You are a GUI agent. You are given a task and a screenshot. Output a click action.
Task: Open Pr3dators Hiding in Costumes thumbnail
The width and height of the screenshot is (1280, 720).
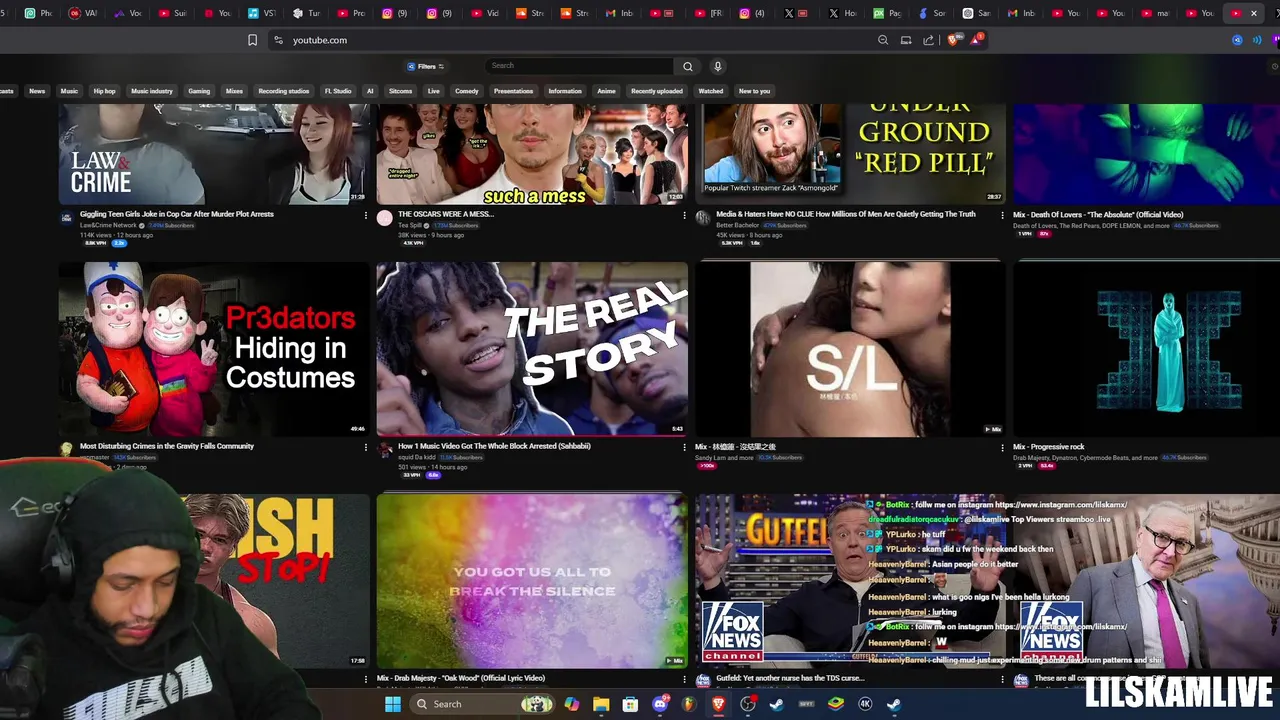click(213, 349)
